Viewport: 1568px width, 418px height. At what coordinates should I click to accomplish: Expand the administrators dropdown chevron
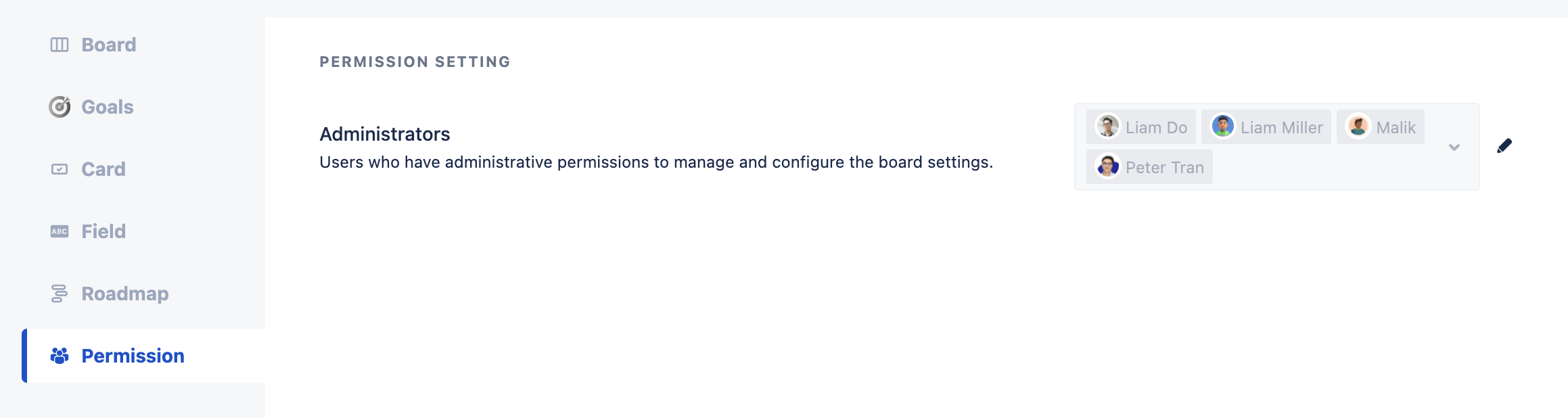coord(1454,147)
